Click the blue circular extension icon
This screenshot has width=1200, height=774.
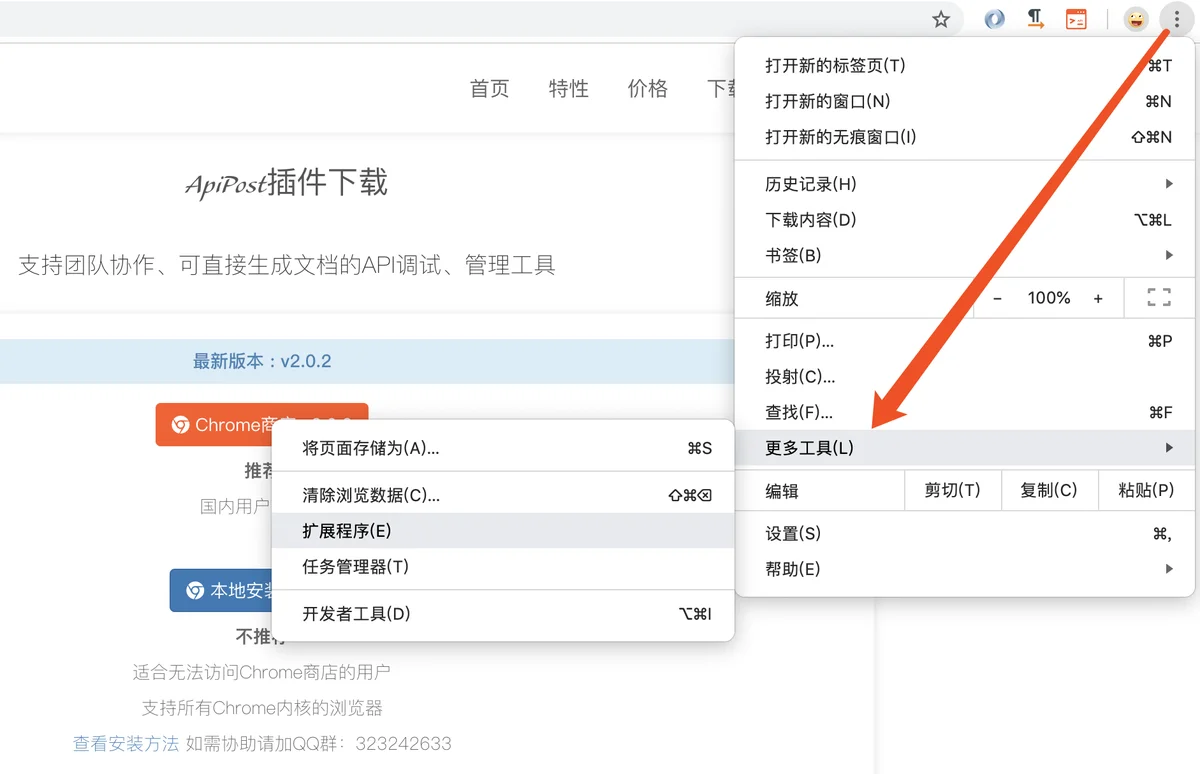(994, 19)
